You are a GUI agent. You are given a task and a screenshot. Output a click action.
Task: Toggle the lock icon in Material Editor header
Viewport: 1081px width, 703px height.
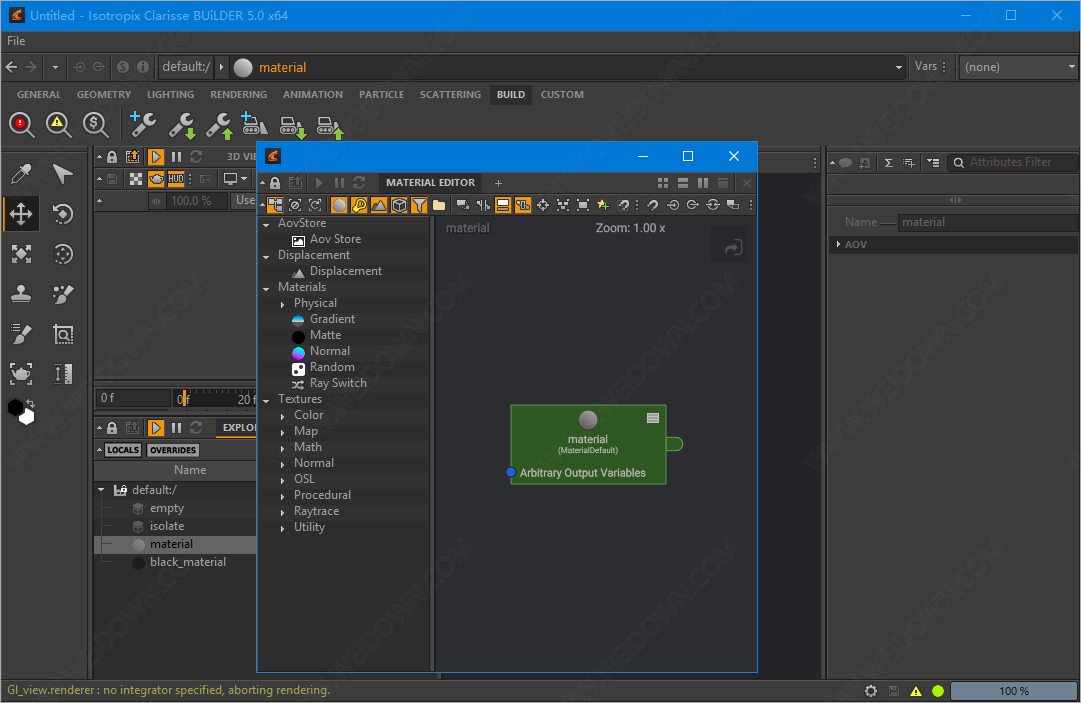tap(275, 183)
